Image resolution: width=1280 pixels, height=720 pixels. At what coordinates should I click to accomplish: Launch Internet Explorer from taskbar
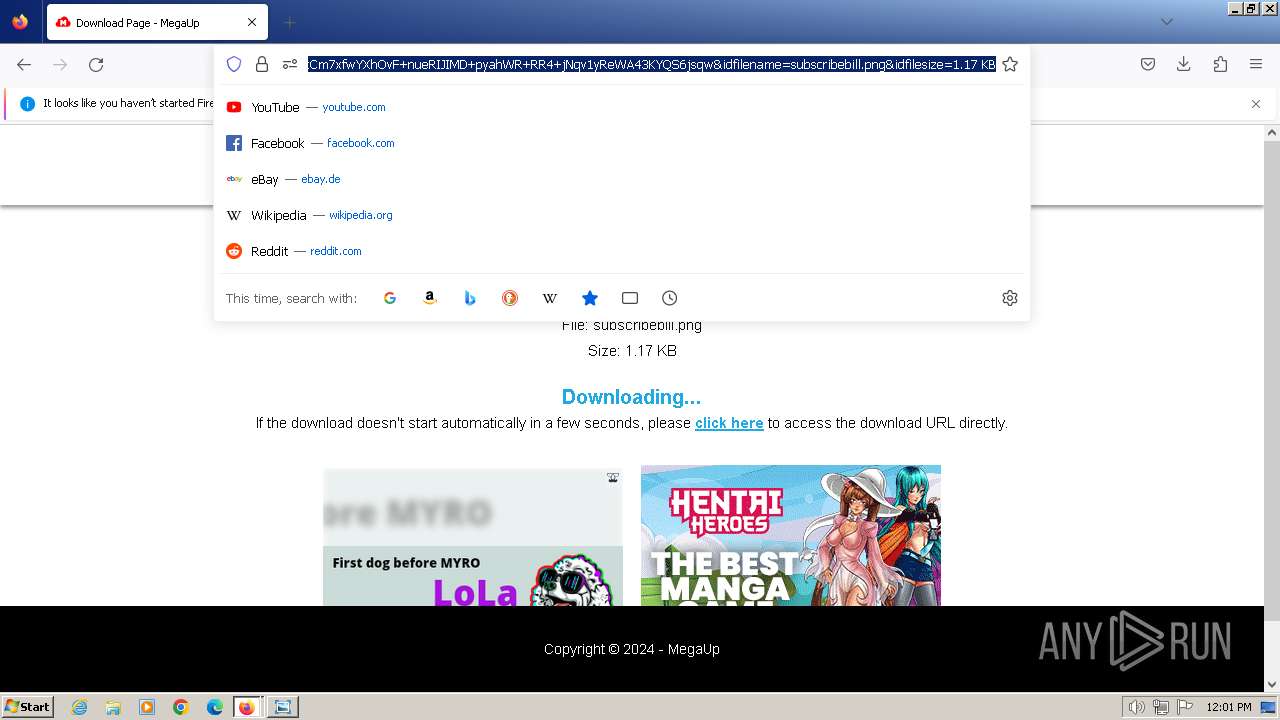(x=80, y=707)
